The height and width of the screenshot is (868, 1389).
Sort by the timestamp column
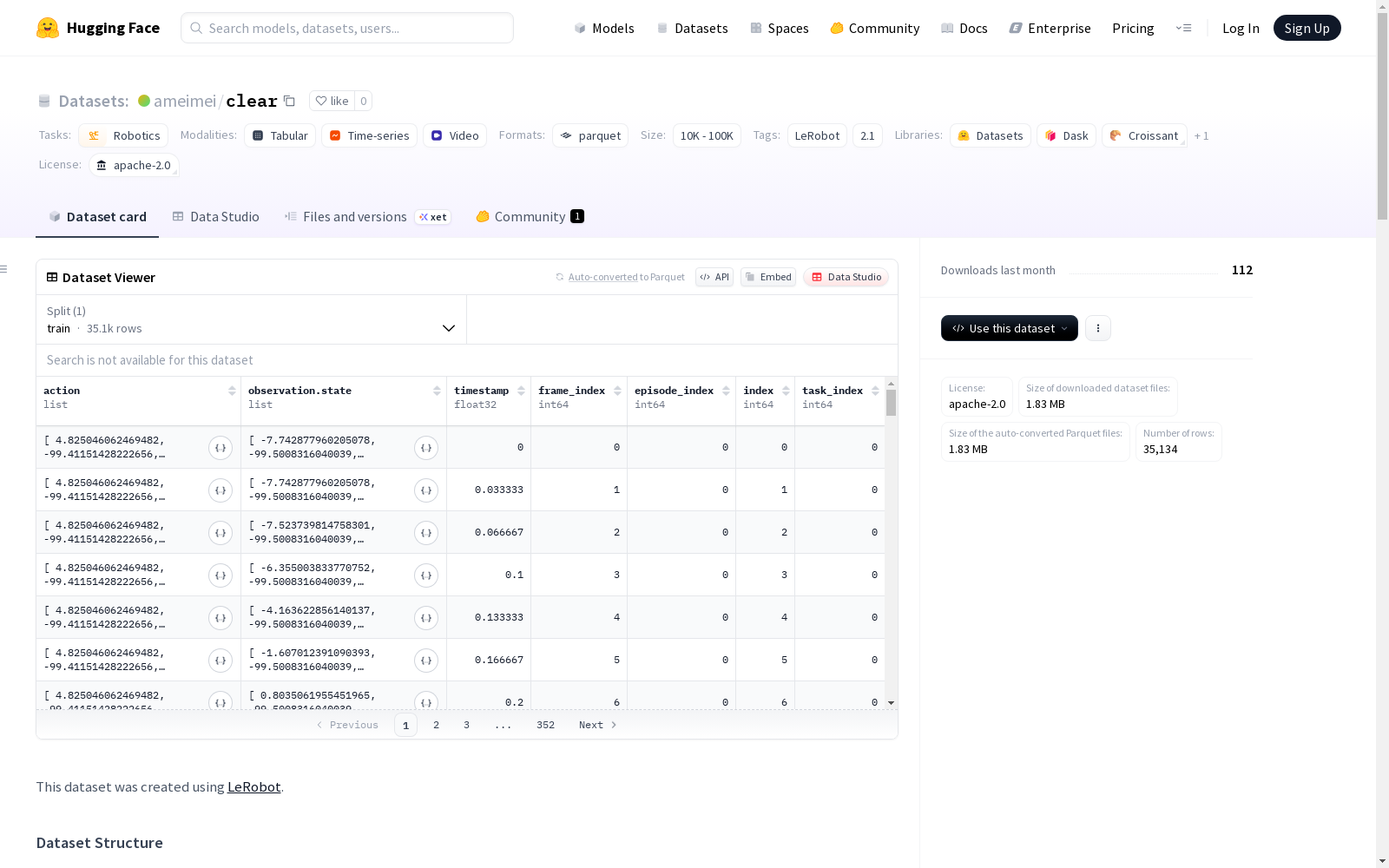click(x=521, y=391)
